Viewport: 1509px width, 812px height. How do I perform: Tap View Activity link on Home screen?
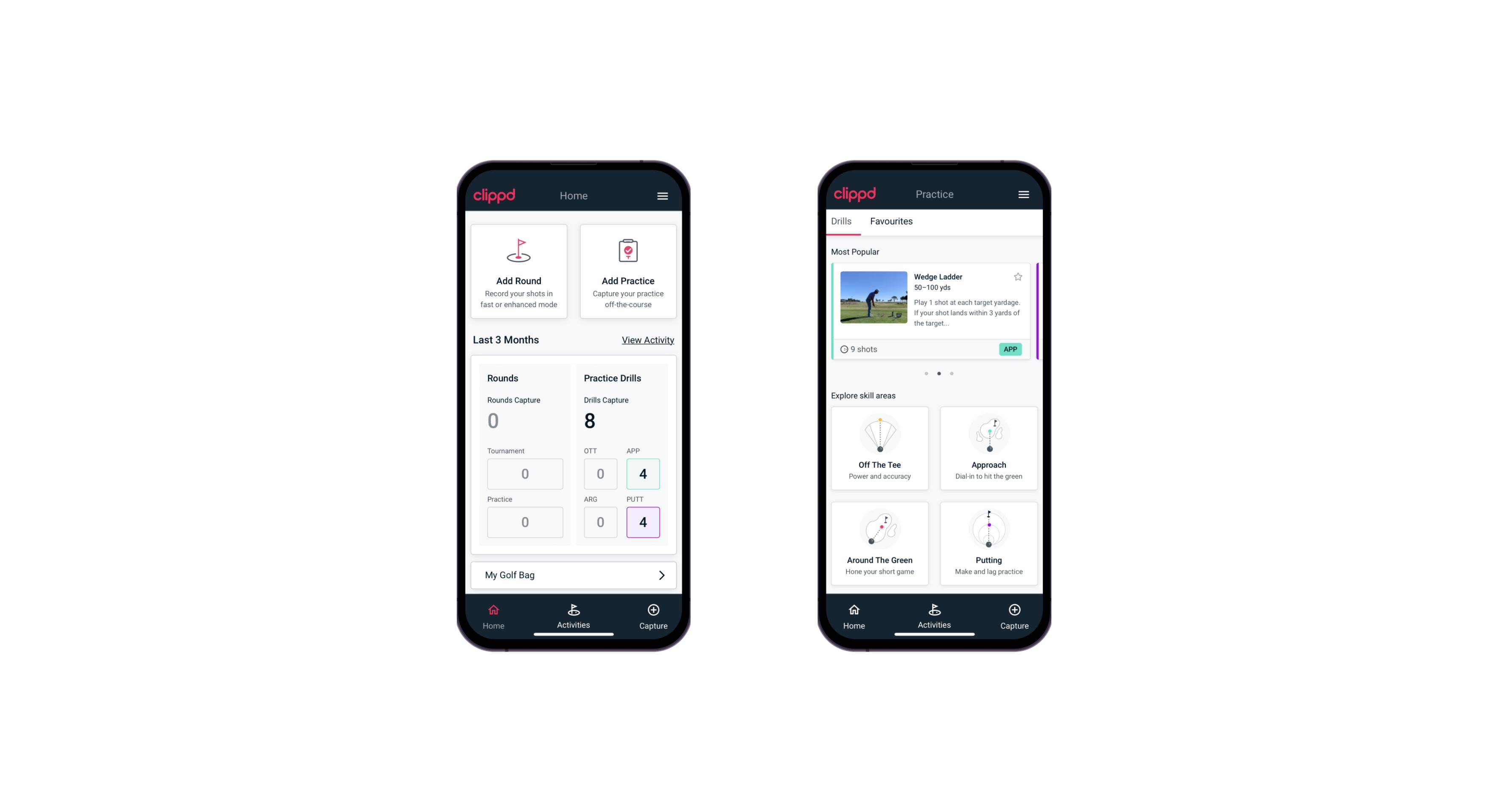648,339
